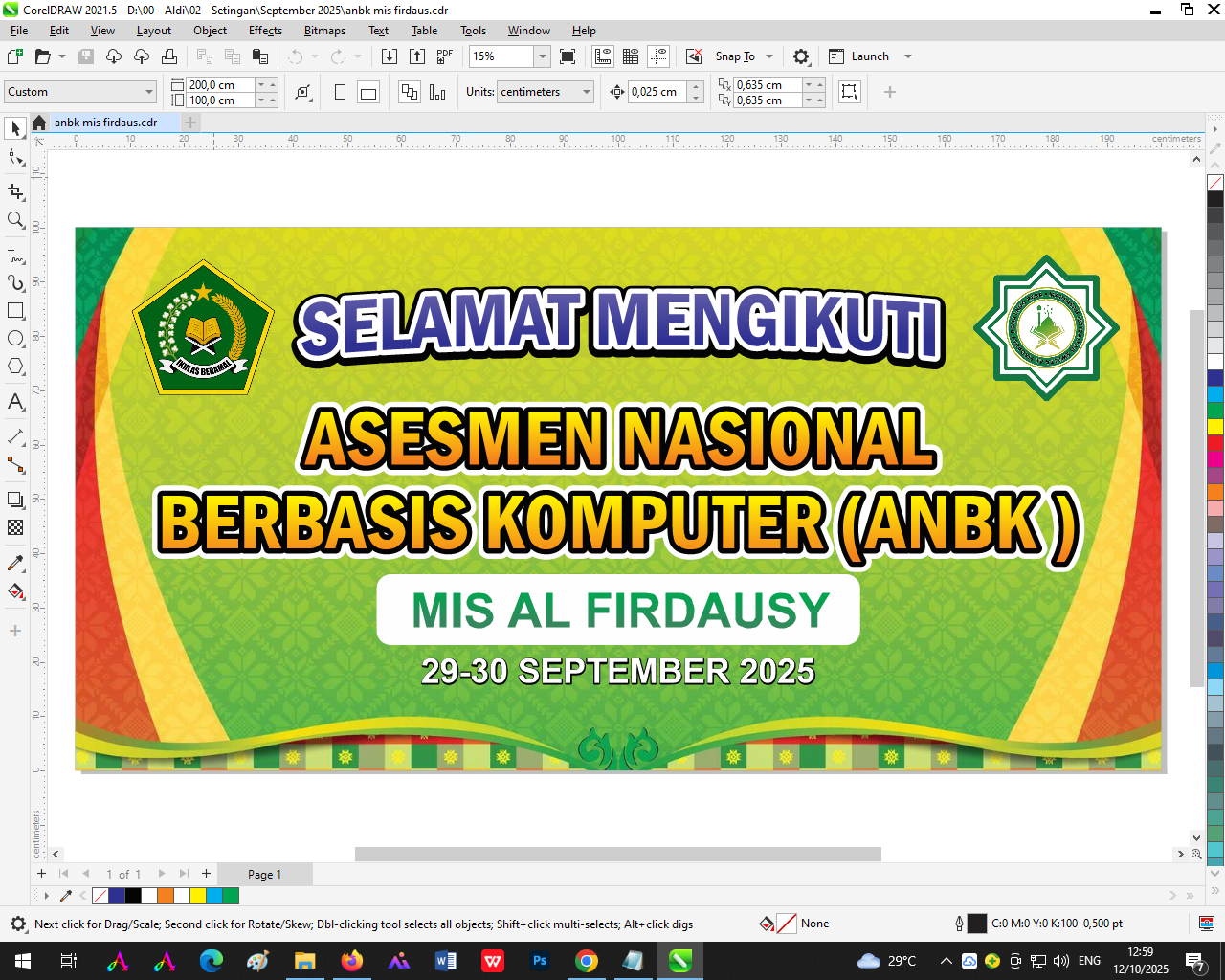This screenshot has width=1225, height=980.
Task: Pick the orange swatch in document palette
Action: click(x=166, y=896)
